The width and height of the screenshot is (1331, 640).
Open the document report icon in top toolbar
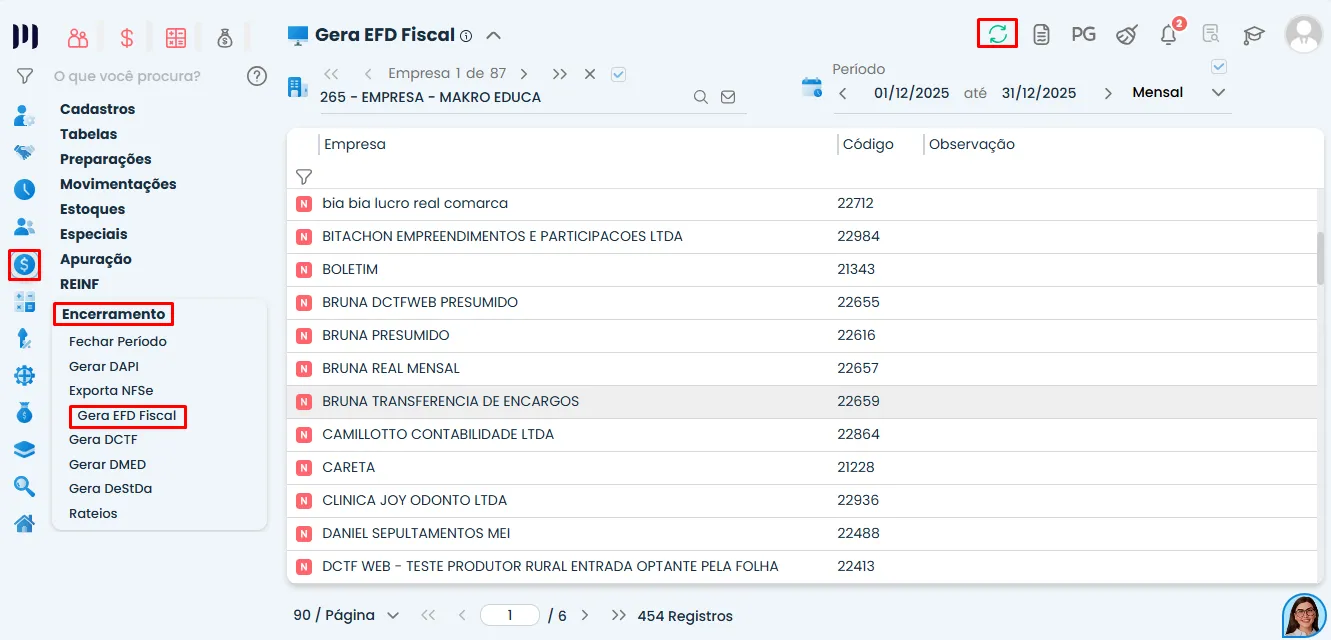(1041, 35)
